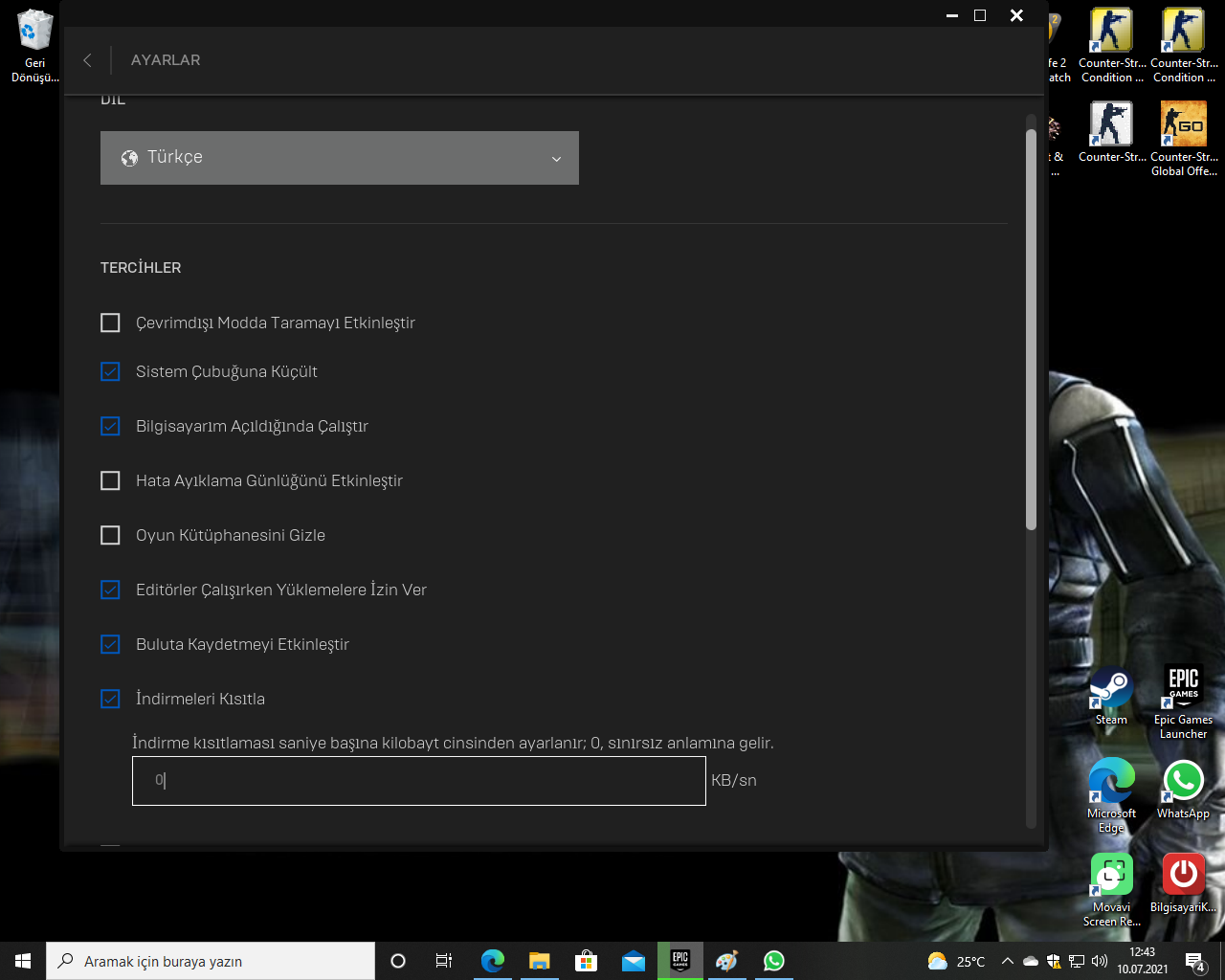Open Microsoft Store from the taskbar
This screenshot has width=1225, height=980.
click(587, 961)
